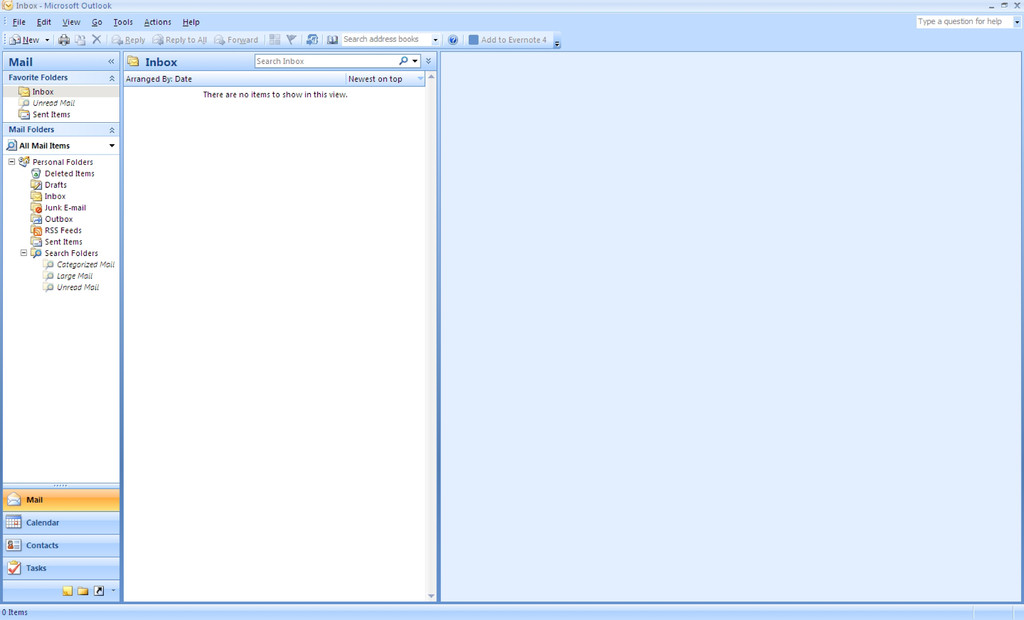Click the Follow Up flag icon

(291, 40)
